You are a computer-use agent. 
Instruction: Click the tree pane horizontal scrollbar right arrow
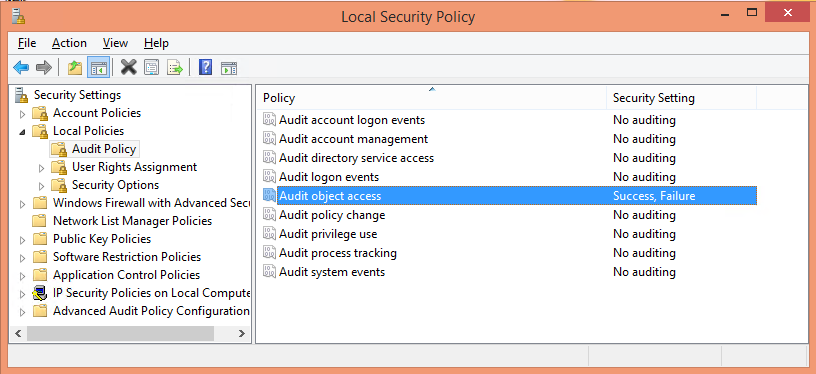click(x=242, y=333)
